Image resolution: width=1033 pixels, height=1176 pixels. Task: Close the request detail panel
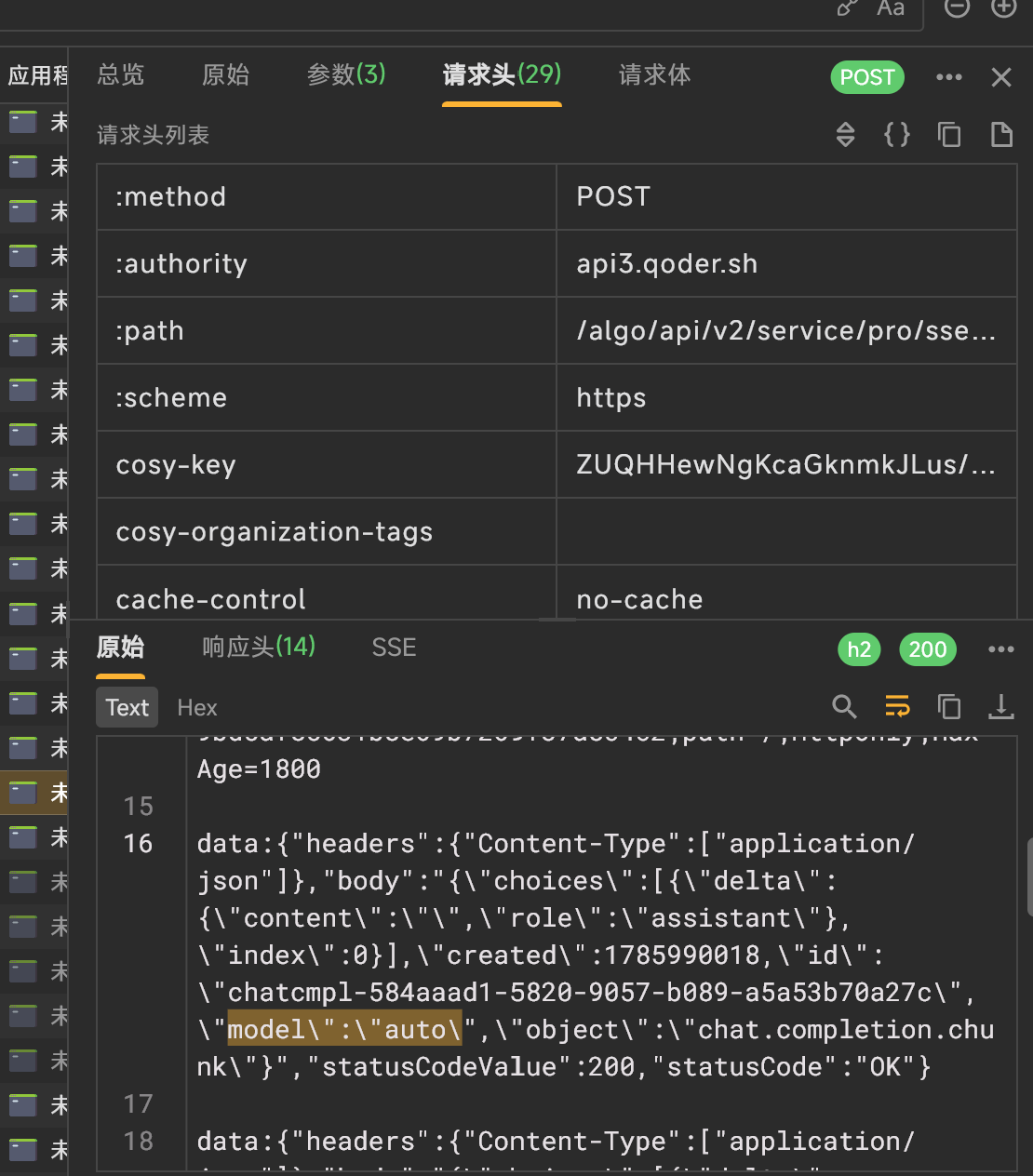[x=1001, y=77]
